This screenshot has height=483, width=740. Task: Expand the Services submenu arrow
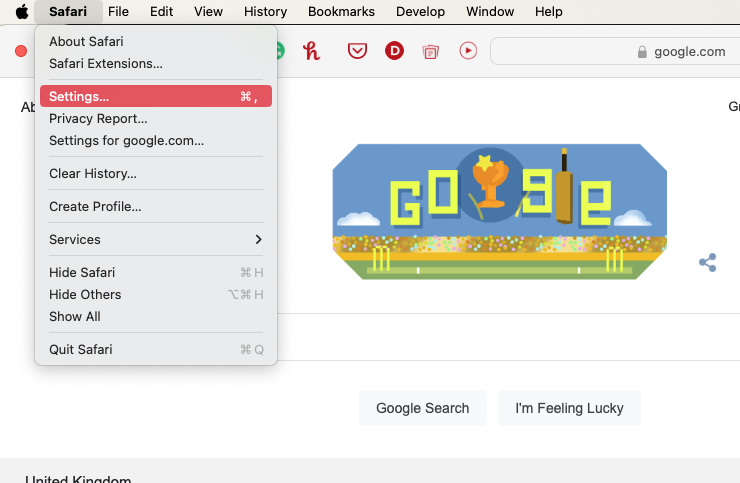tap(258, 239)
